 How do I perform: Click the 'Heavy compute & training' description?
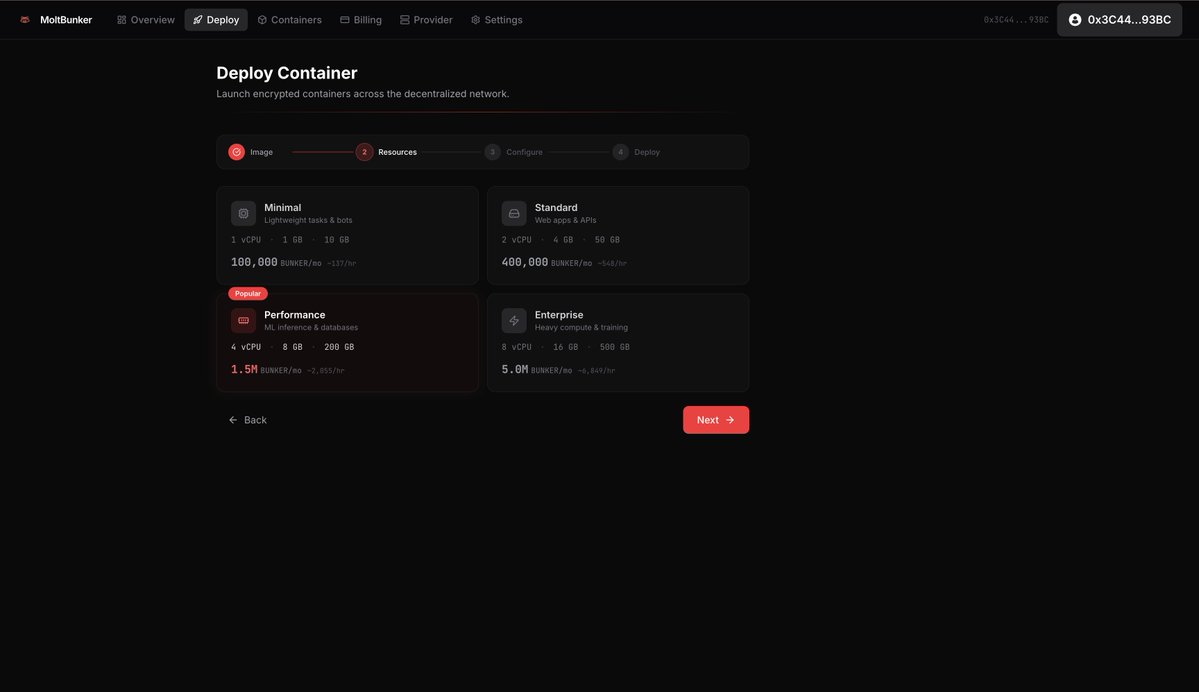[x=581, y=327]
